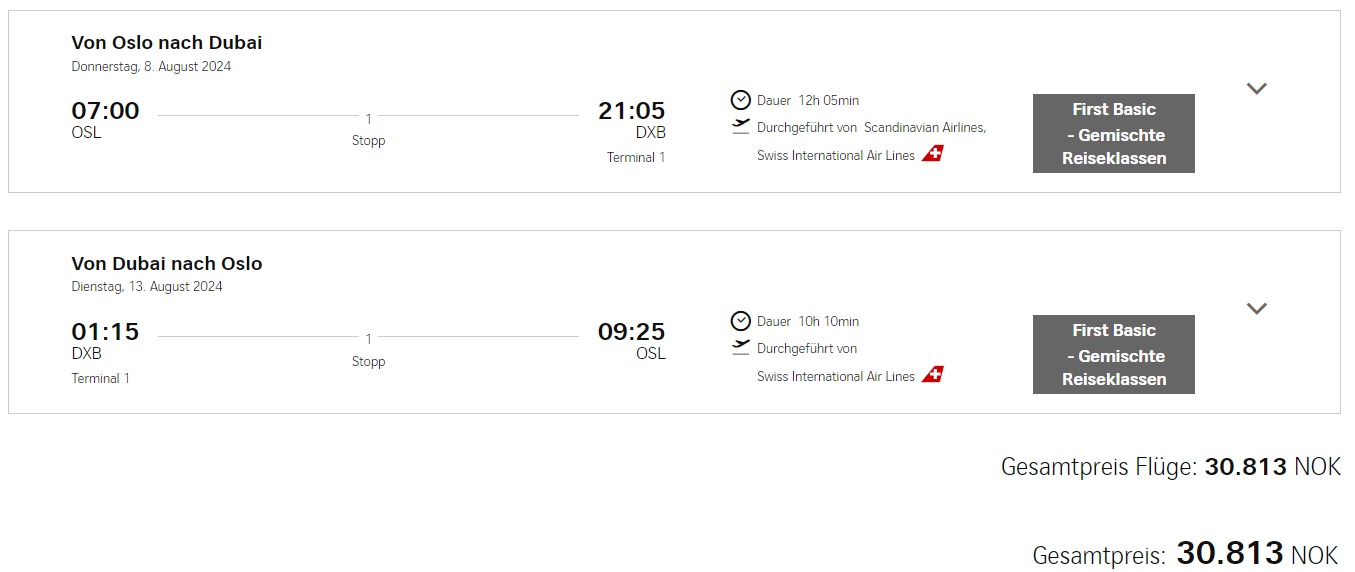Expand the Dubai to Oslo flight details
The width and height of the screenshot is (1355, 572).
(1256, 308)
